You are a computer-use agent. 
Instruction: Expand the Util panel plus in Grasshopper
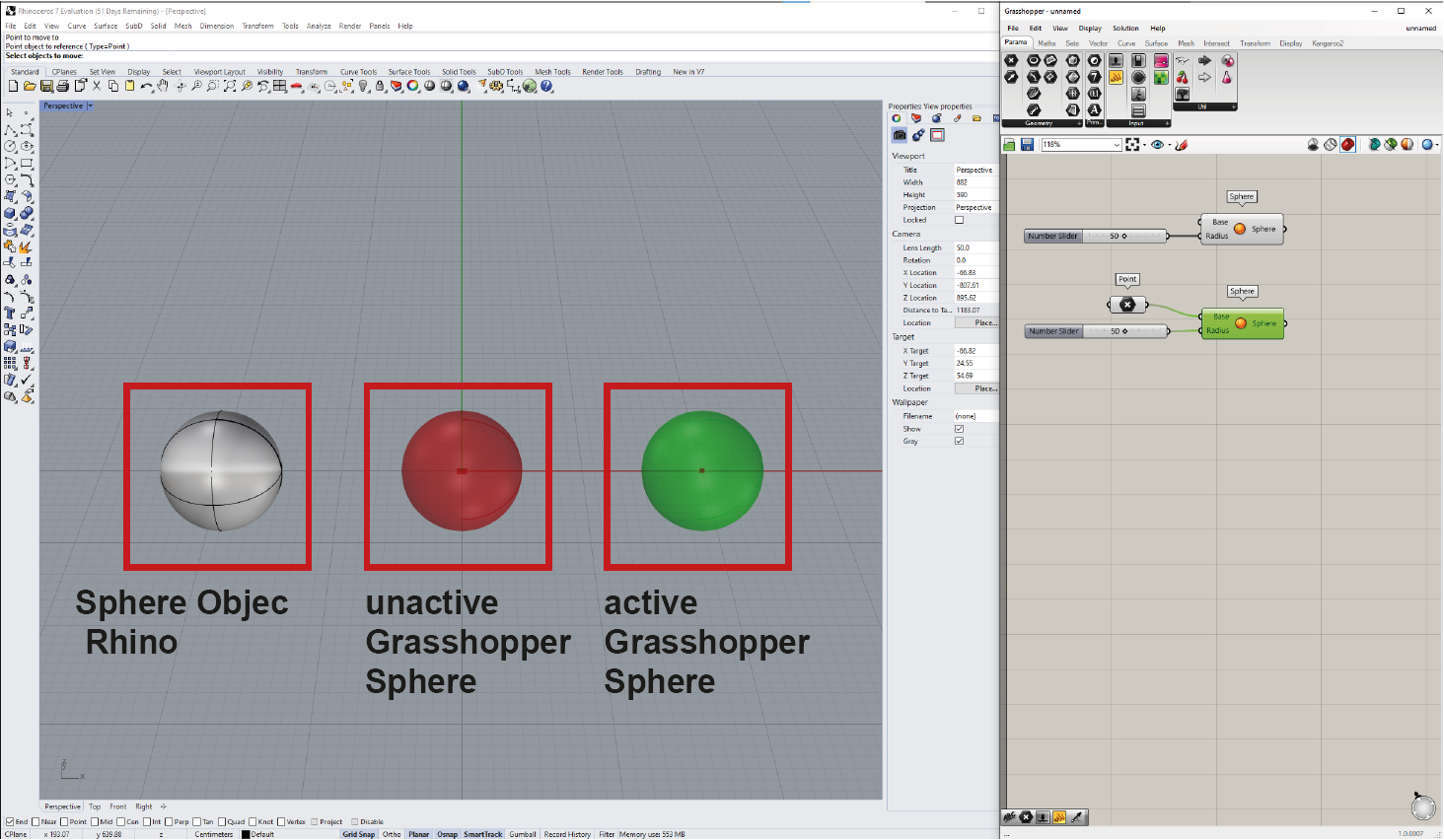click(1233, 106)
